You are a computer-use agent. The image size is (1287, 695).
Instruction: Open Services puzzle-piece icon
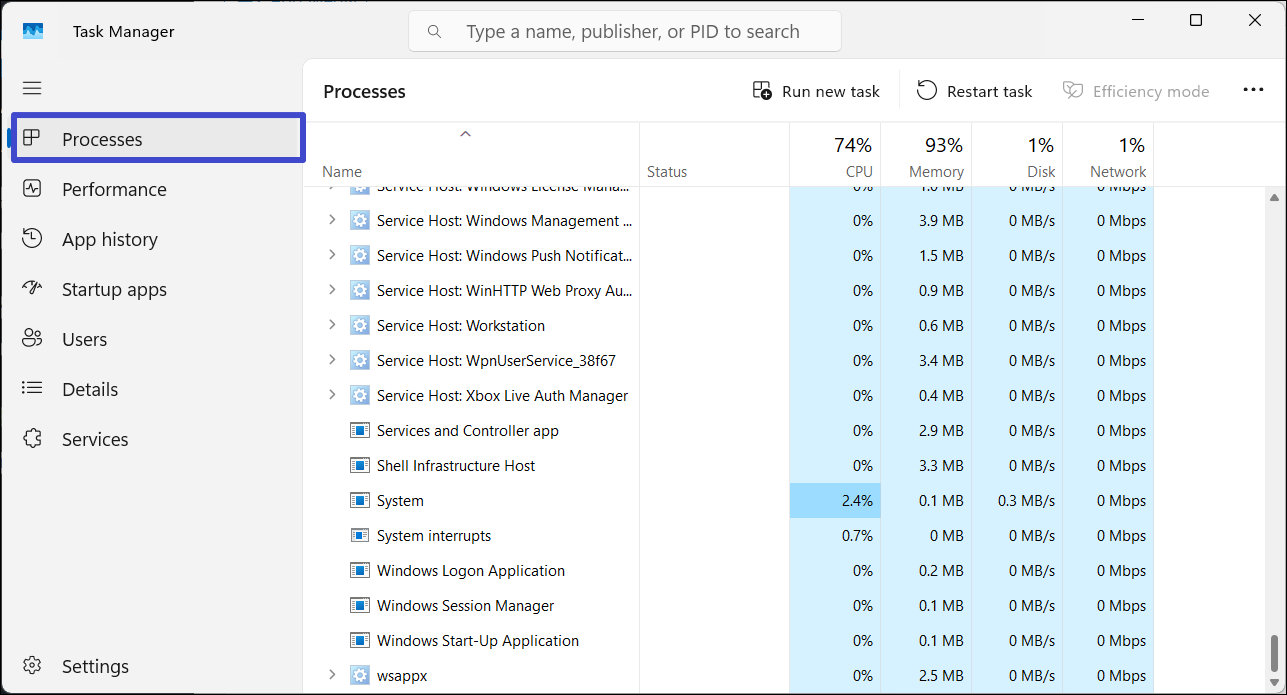coord(32,439)
